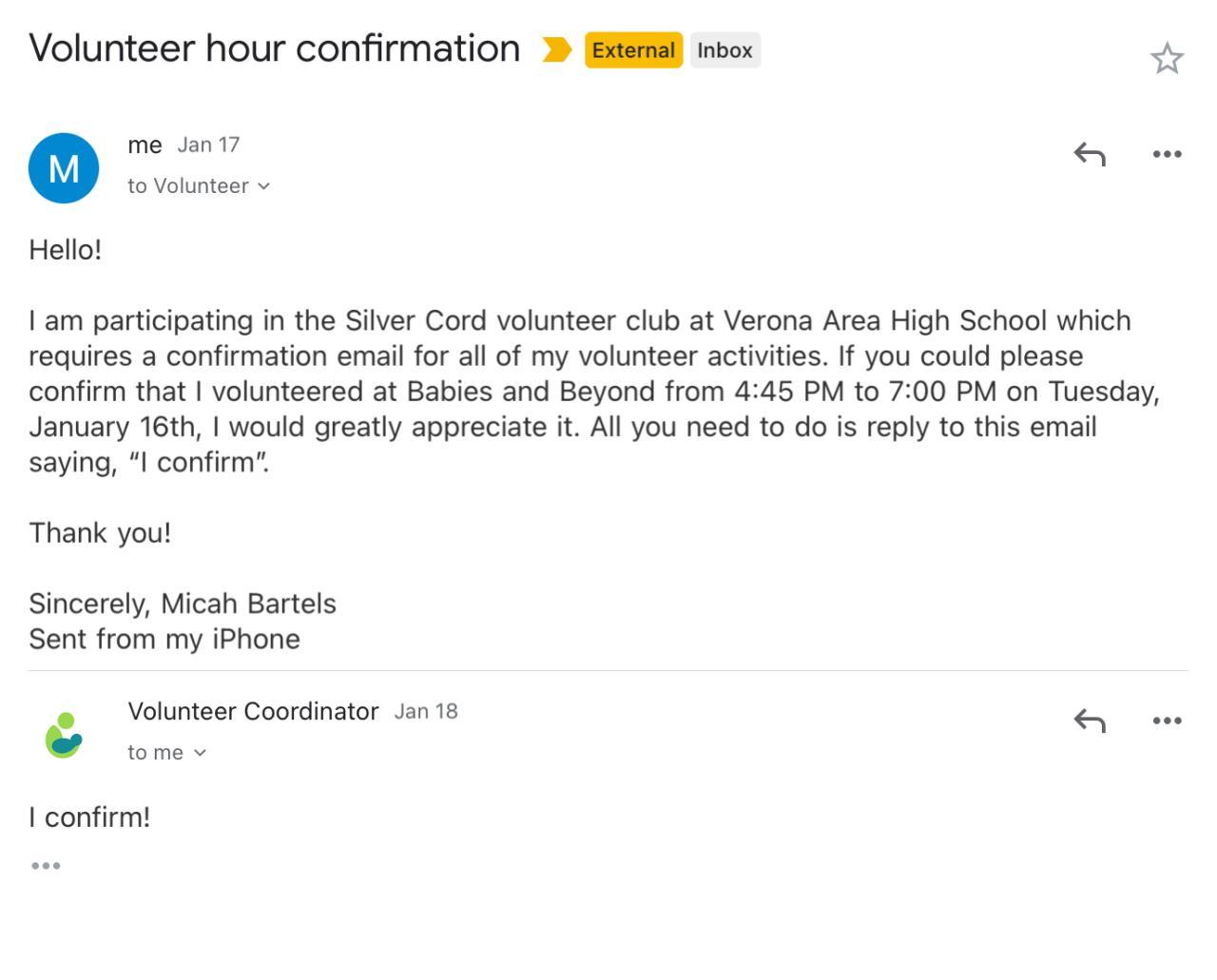Click the Volunteer Coordinator sender name

[253, 711]
